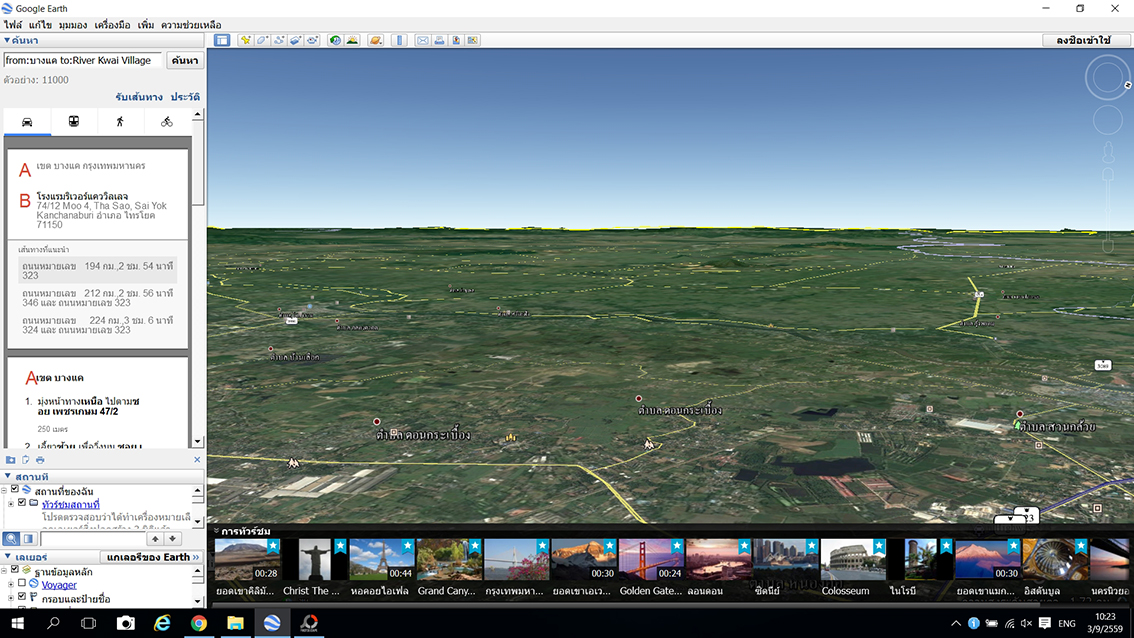Viewport: 1134px width, 638px height.
Task: Select the 194 km route option
Action: 98,271
